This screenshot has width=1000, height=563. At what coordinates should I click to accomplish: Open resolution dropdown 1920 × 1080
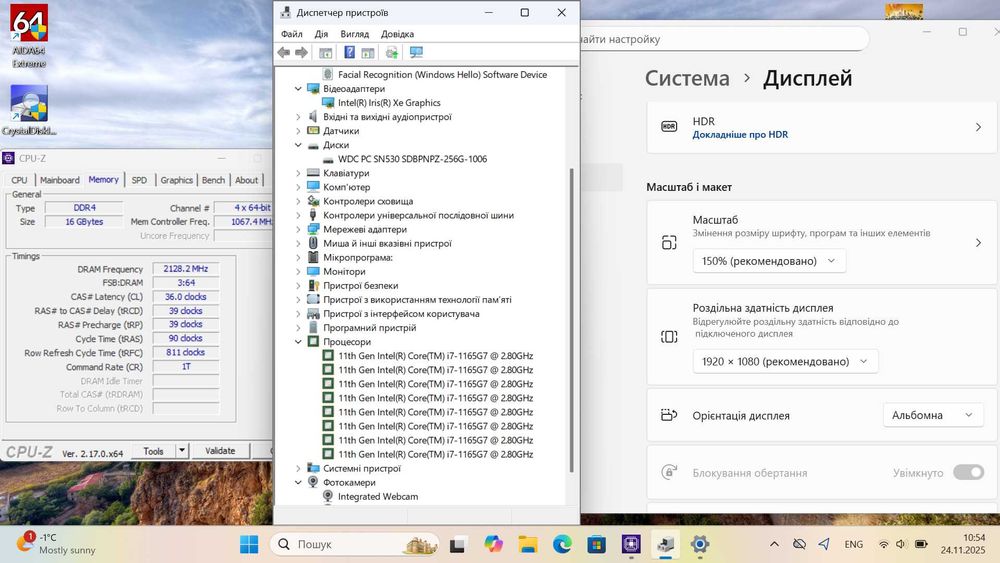click(785, 362)
